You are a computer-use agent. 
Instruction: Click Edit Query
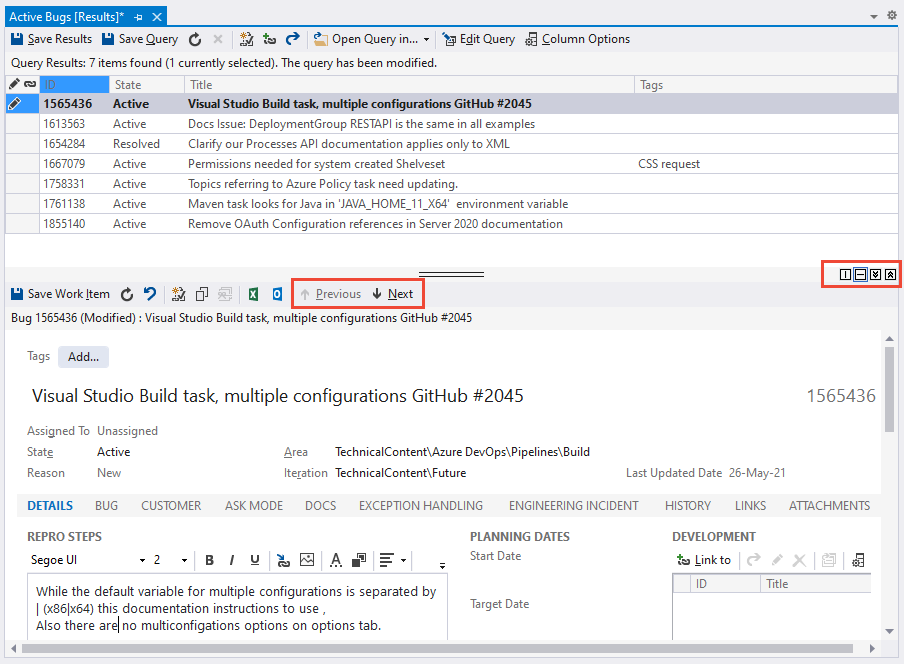pyautogui.click(x=478, y=39)
